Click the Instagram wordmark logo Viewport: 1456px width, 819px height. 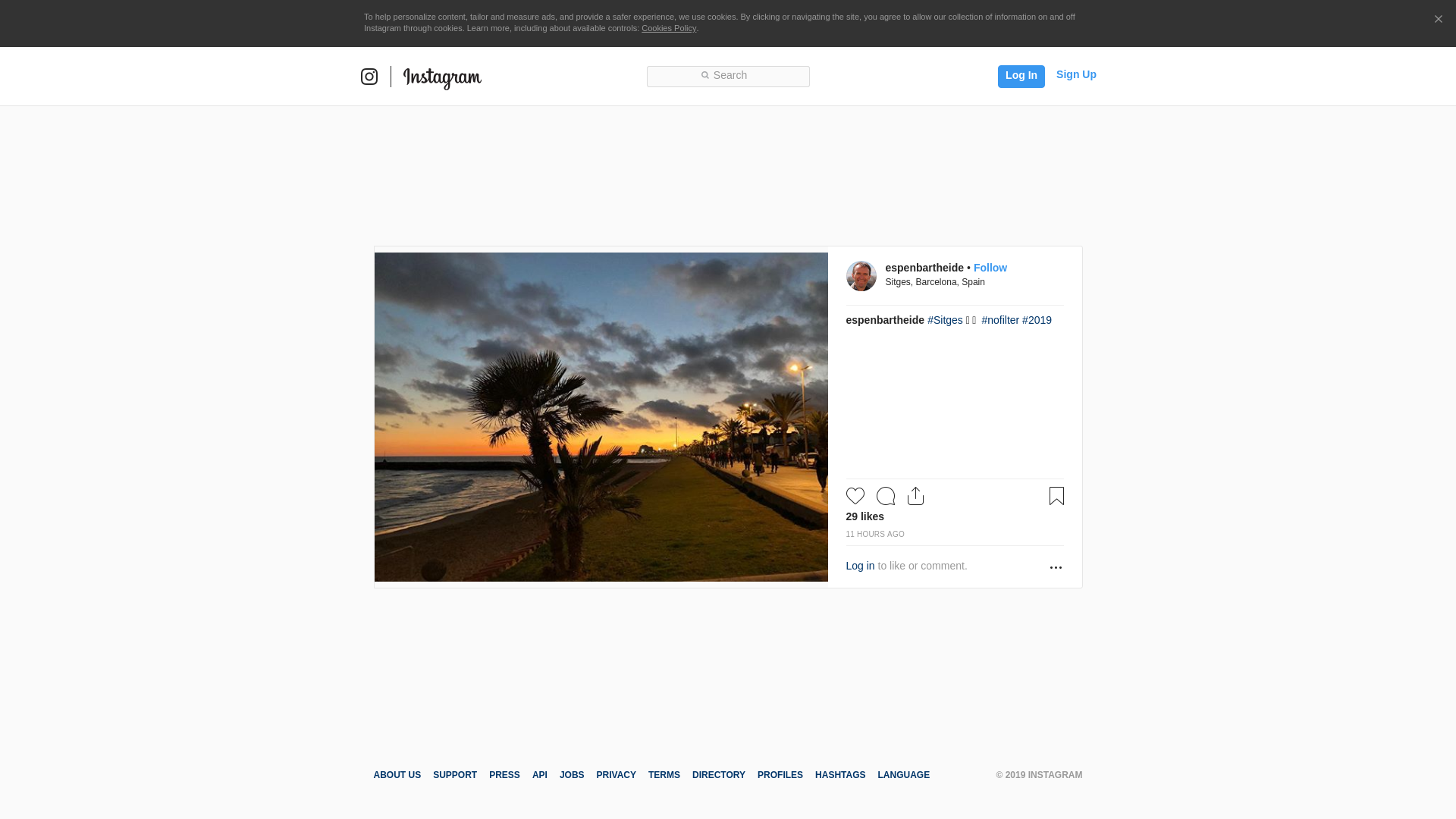(x=442, y=77)
